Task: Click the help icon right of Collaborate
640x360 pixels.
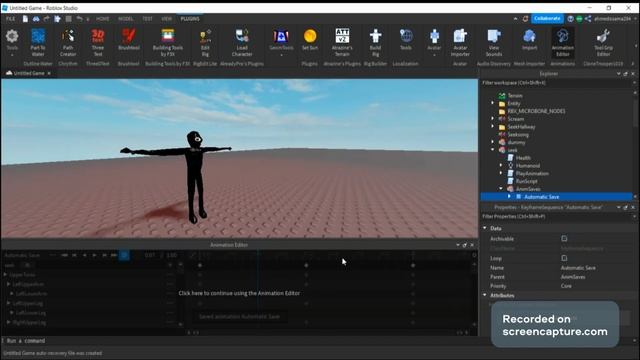Action: coord(571,19)
